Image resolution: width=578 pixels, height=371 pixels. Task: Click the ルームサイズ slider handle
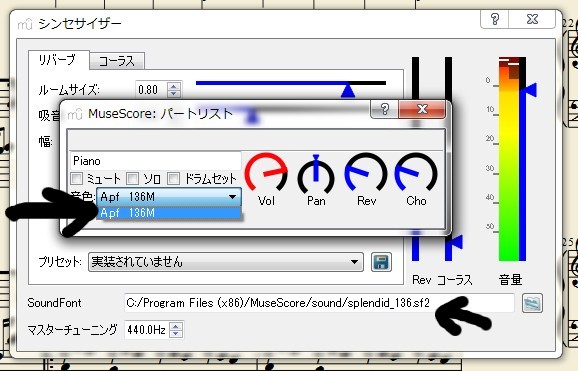pos(348,91)
